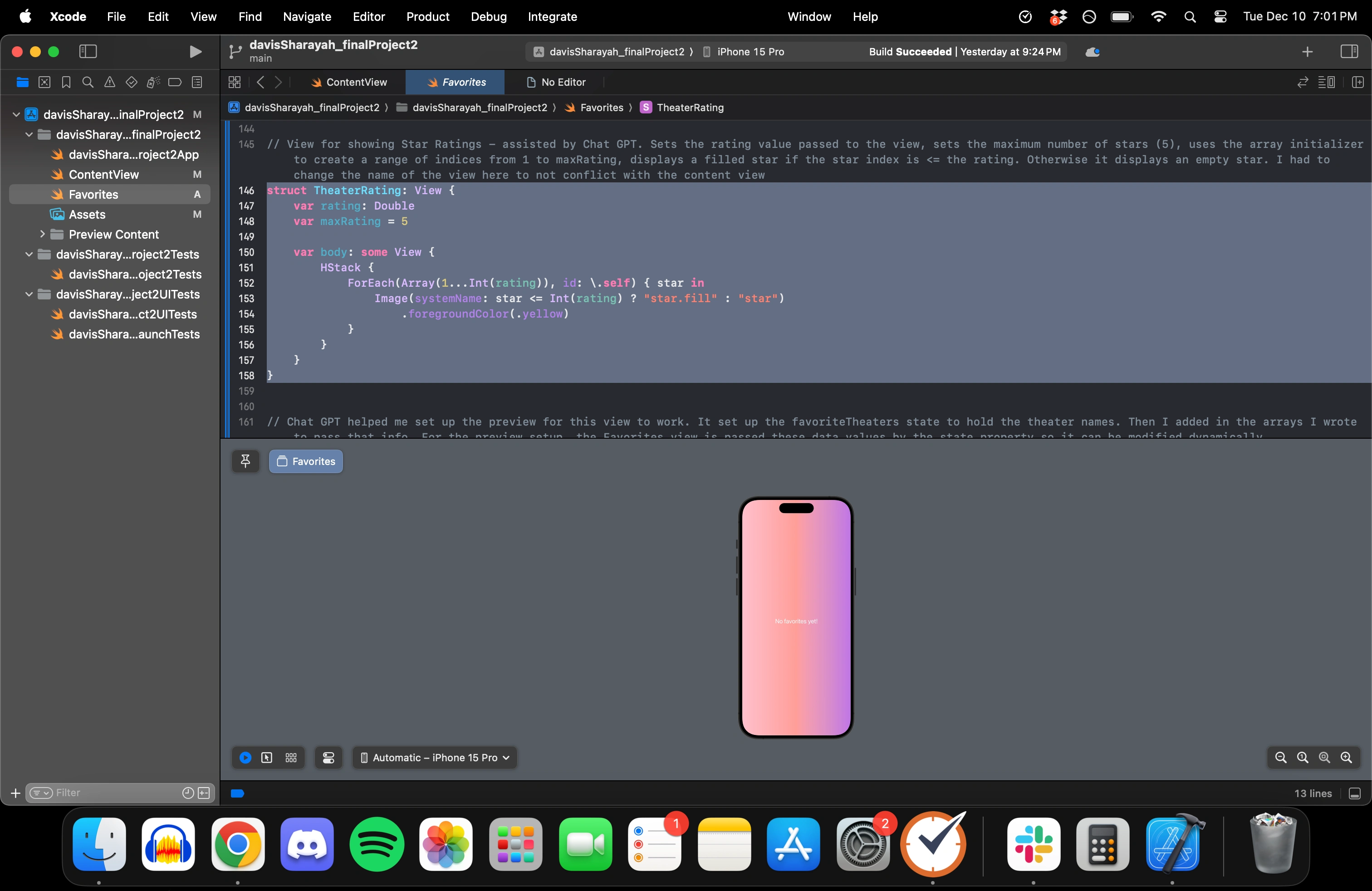Image resolution: width=1372 pixels, height=891 pixels.
Task: Open the Find navigator magnifier icon
Action: pyautogui.click(x=88, y=83)
